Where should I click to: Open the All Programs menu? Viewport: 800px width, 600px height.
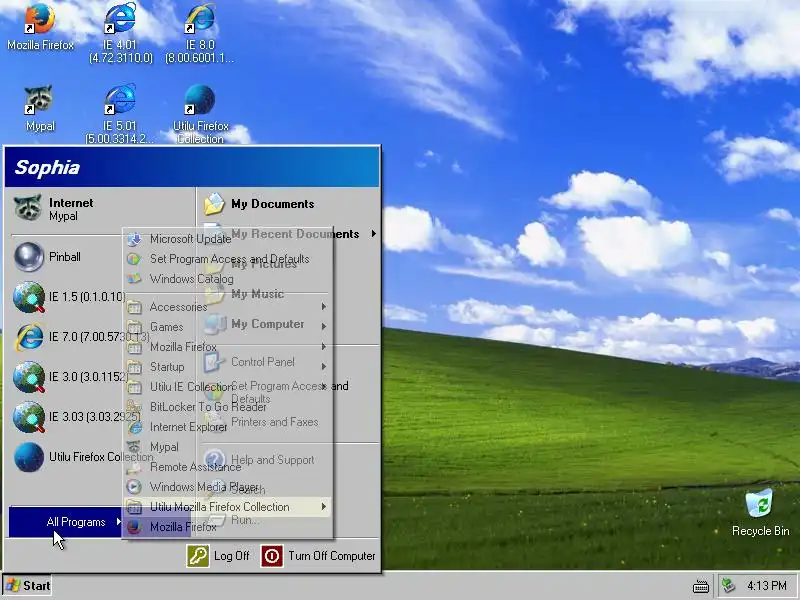point(65,522)
